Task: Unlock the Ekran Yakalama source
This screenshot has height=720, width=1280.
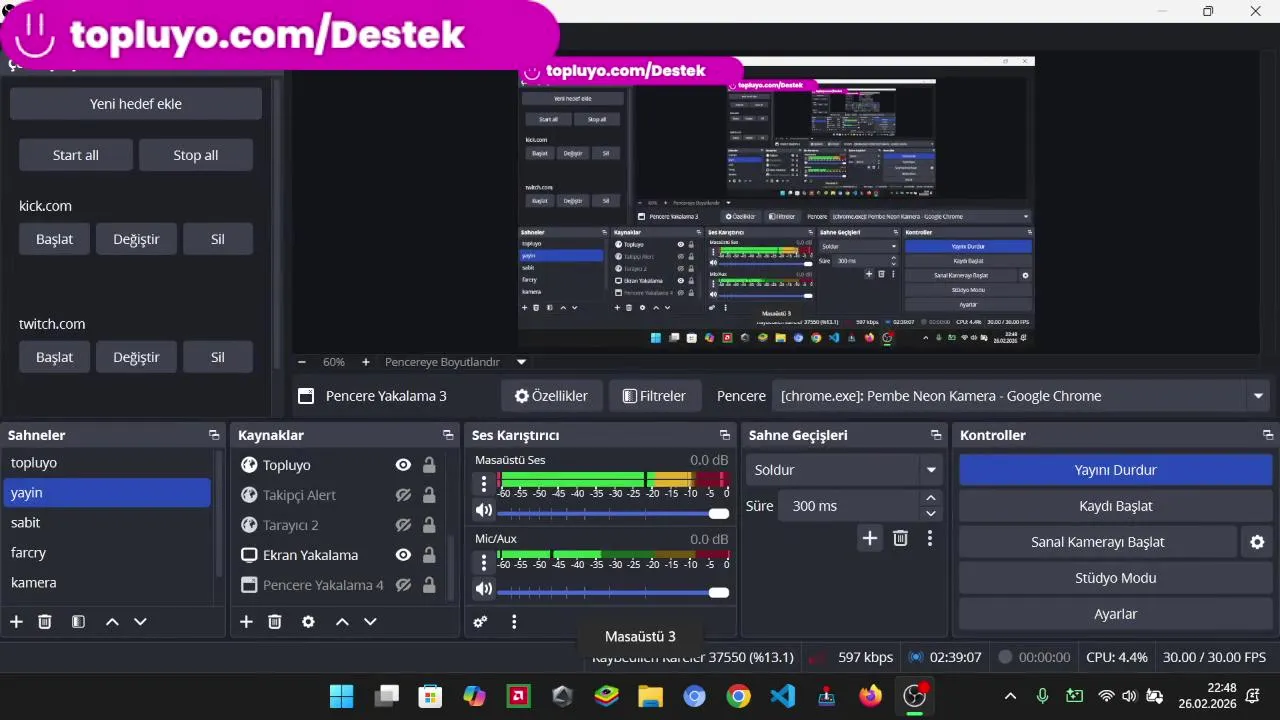Action: [429, 555]
